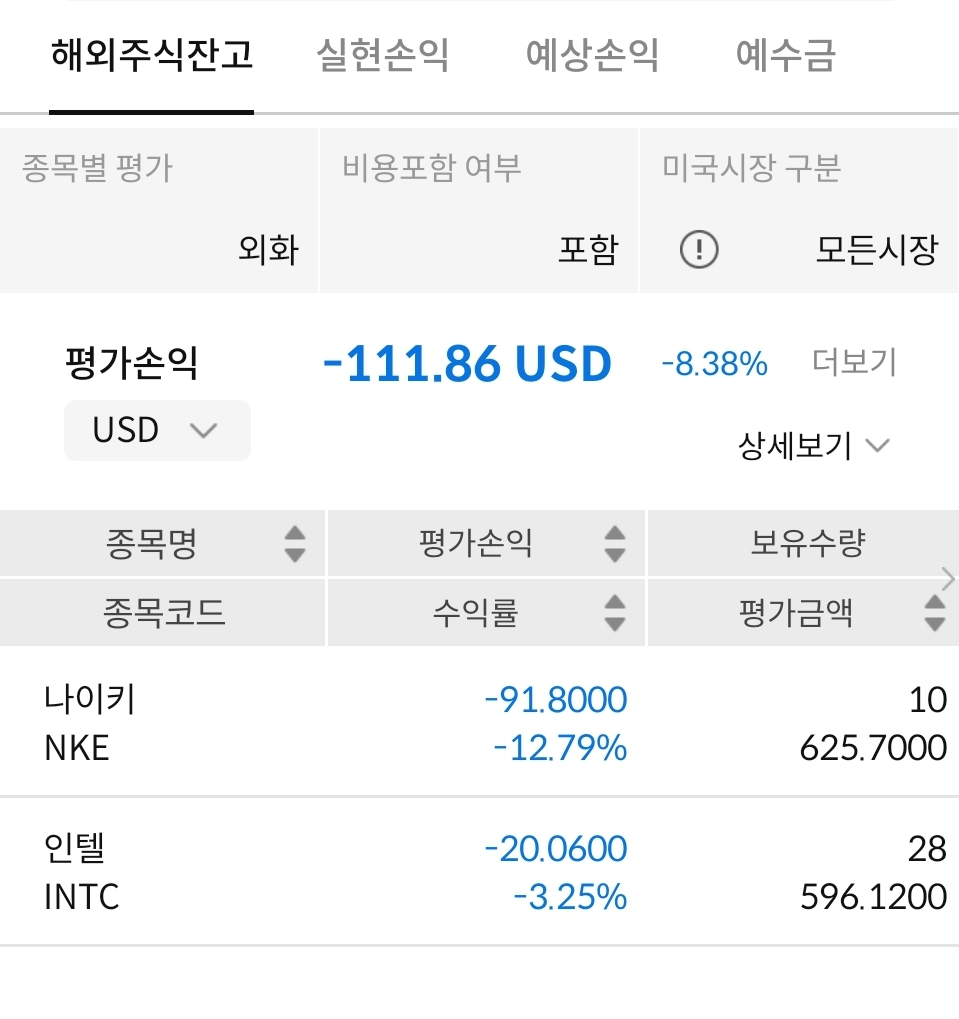
Task: Change 미국시장 구분 모든시장 selection
Action: (x=876, y=249)
